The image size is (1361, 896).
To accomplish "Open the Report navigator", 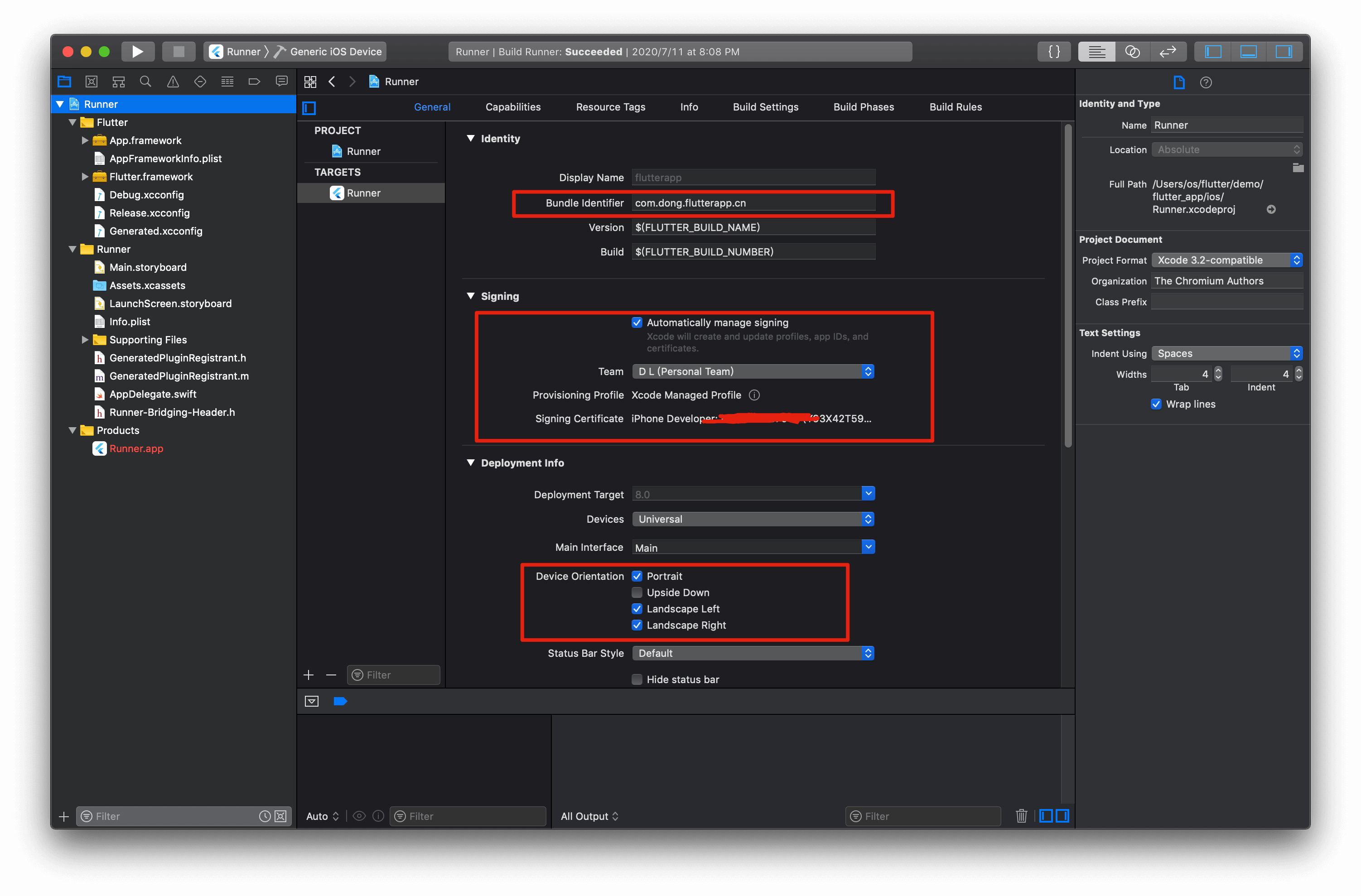I will 281,81.
